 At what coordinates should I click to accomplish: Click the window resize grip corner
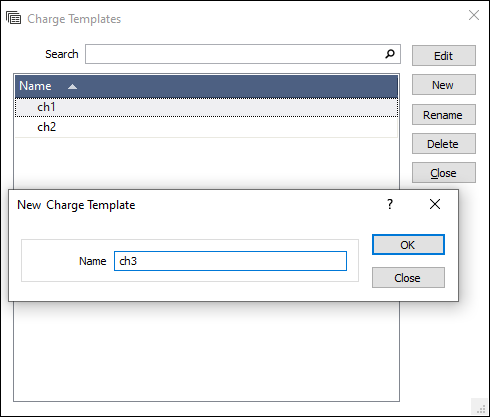[481, 408]
